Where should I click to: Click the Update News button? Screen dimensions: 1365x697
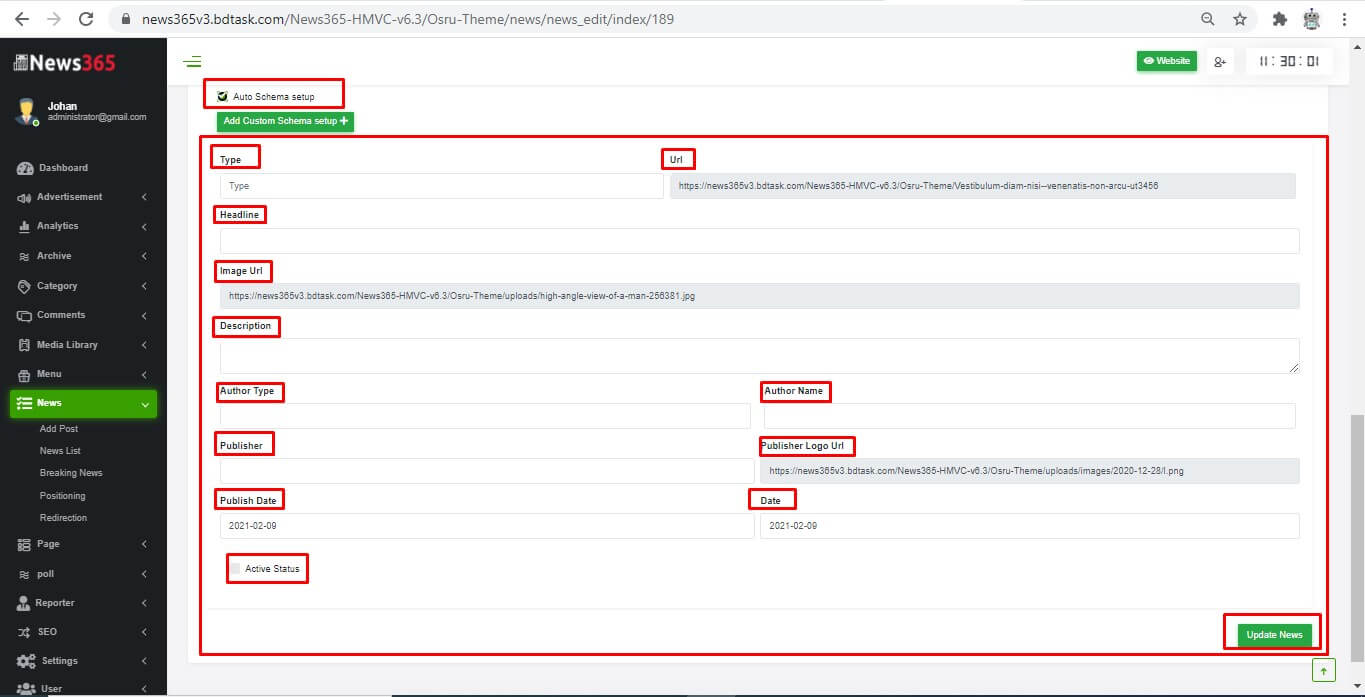click(x=1273, y=634)
